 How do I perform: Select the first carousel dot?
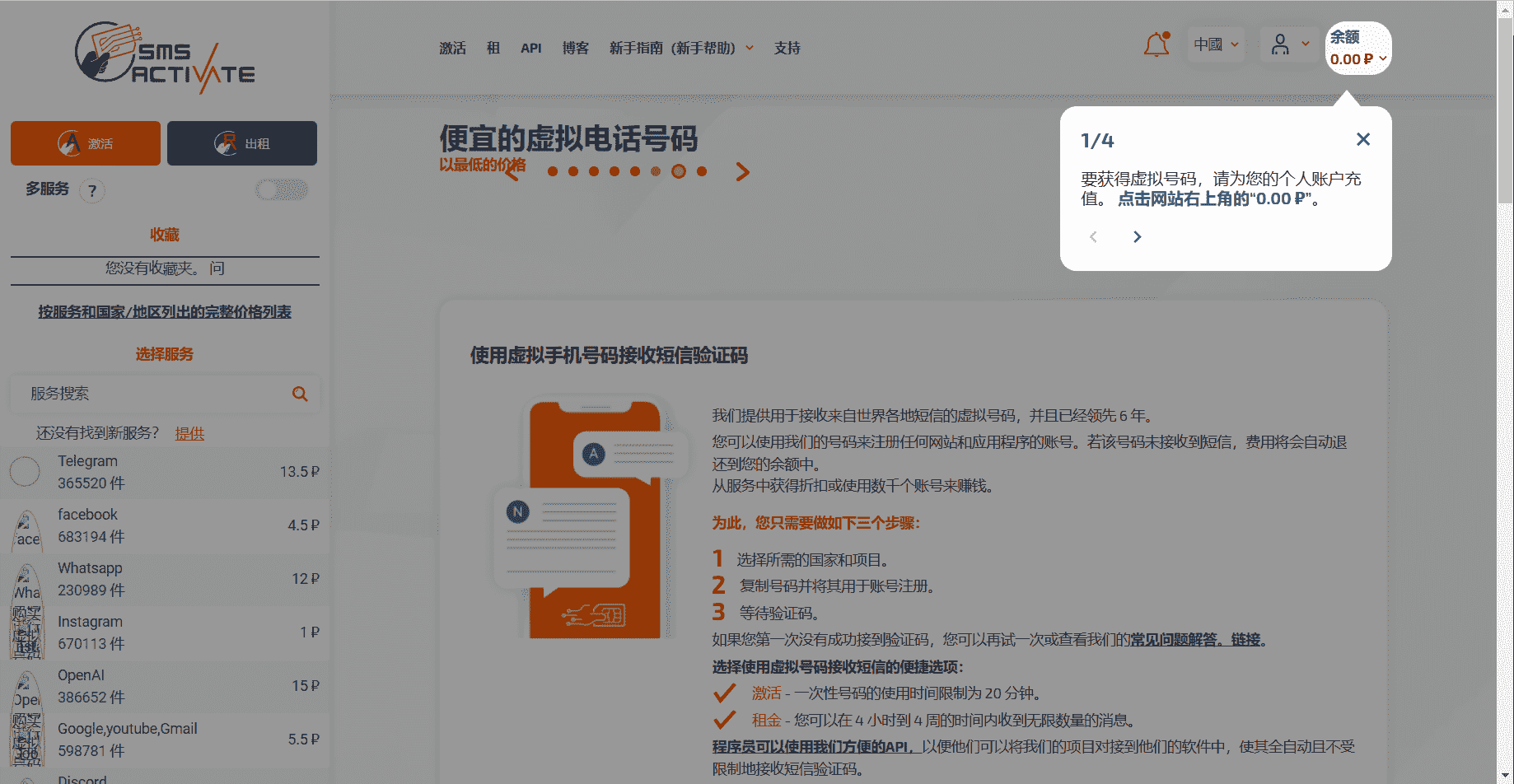pos(553,171)
